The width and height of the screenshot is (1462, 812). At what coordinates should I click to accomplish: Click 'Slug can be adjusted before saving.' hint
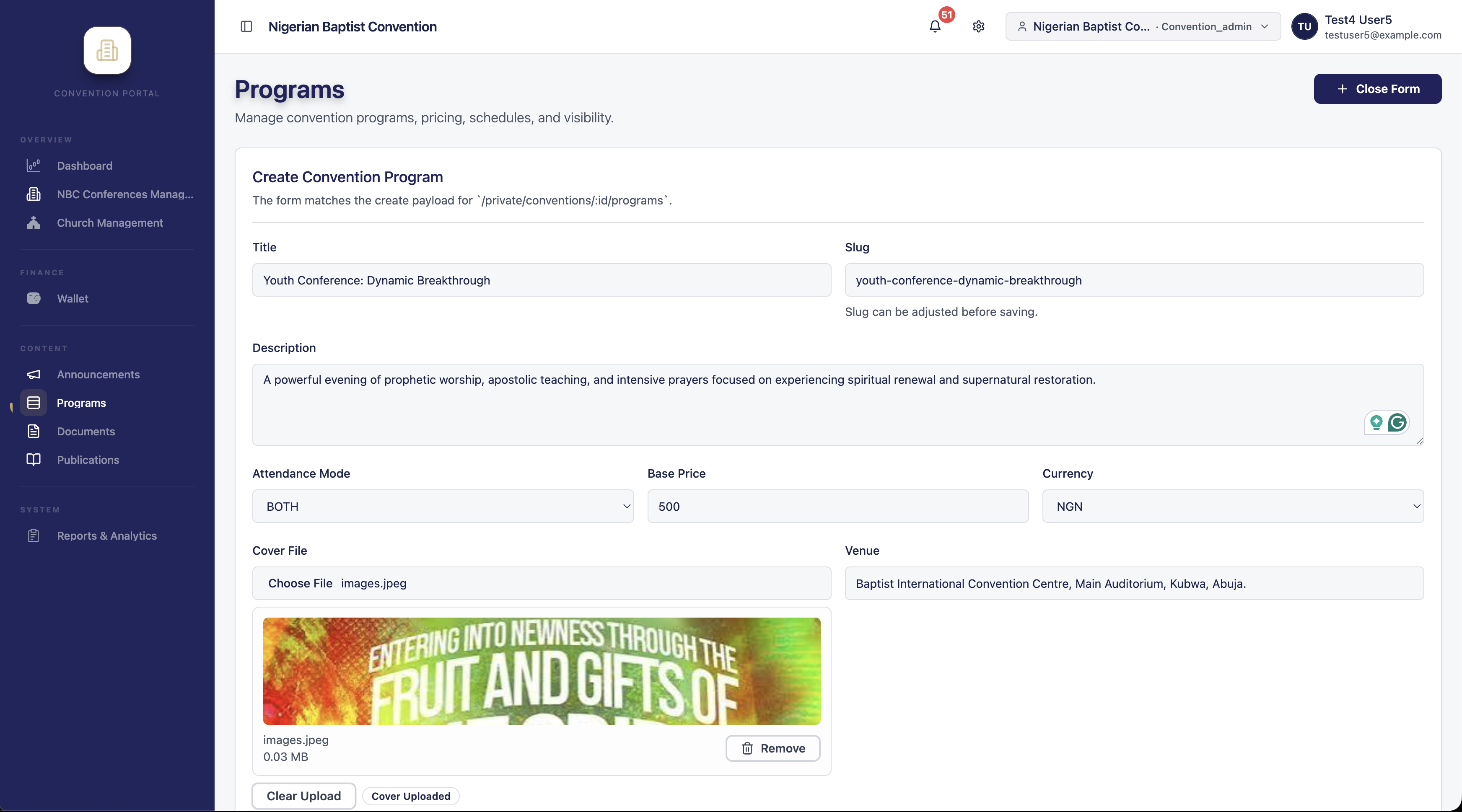coord(941,312)
